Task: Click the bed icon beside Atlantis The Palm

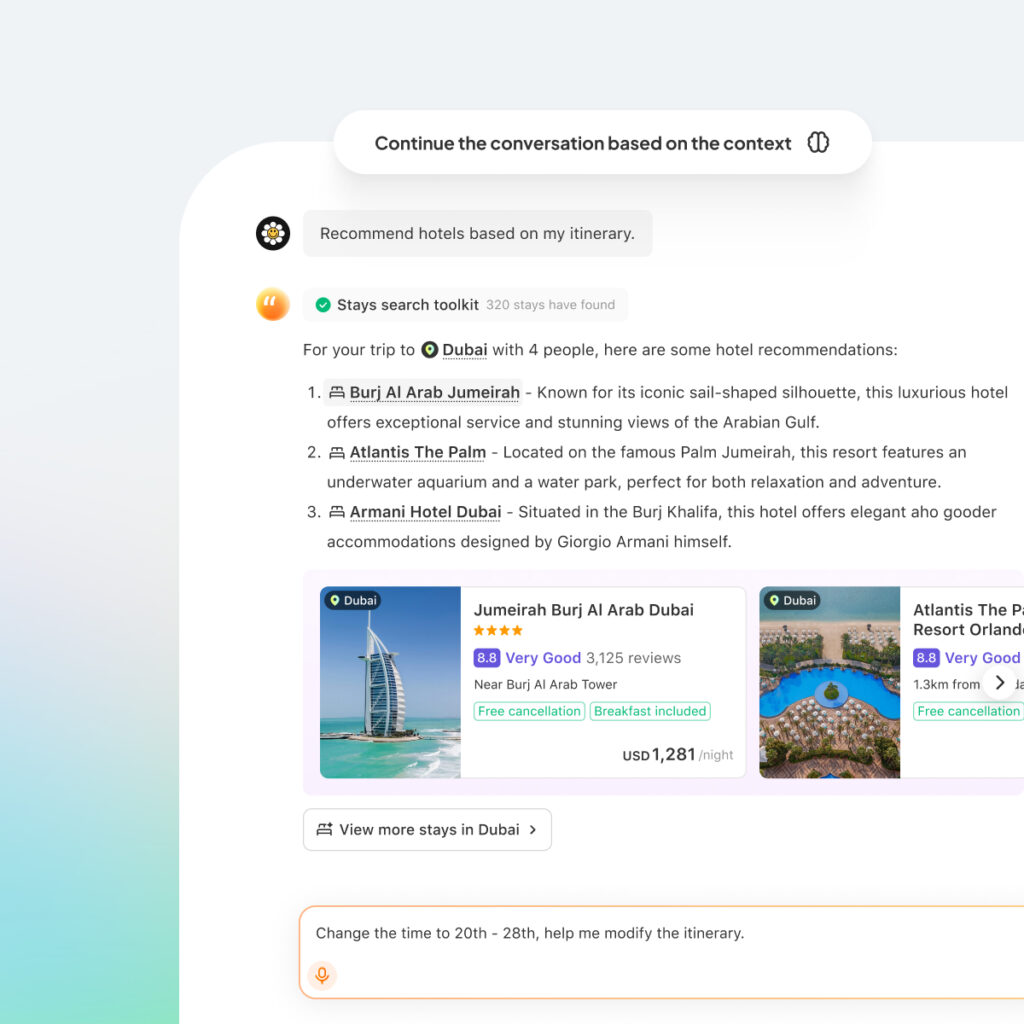Action: (337, 453)
